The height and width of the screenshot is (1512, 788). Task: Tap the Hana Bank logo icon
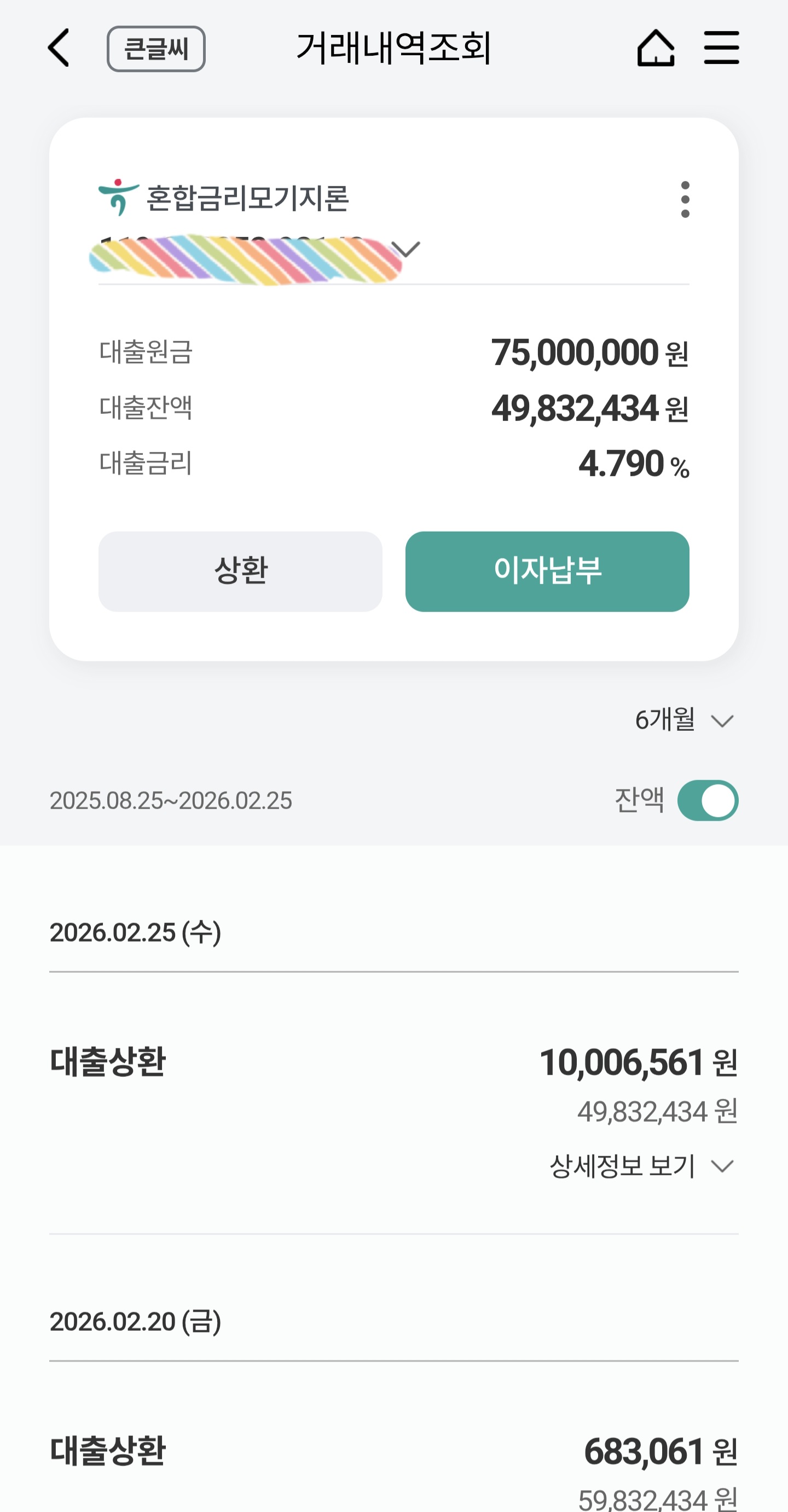point(119,197)
